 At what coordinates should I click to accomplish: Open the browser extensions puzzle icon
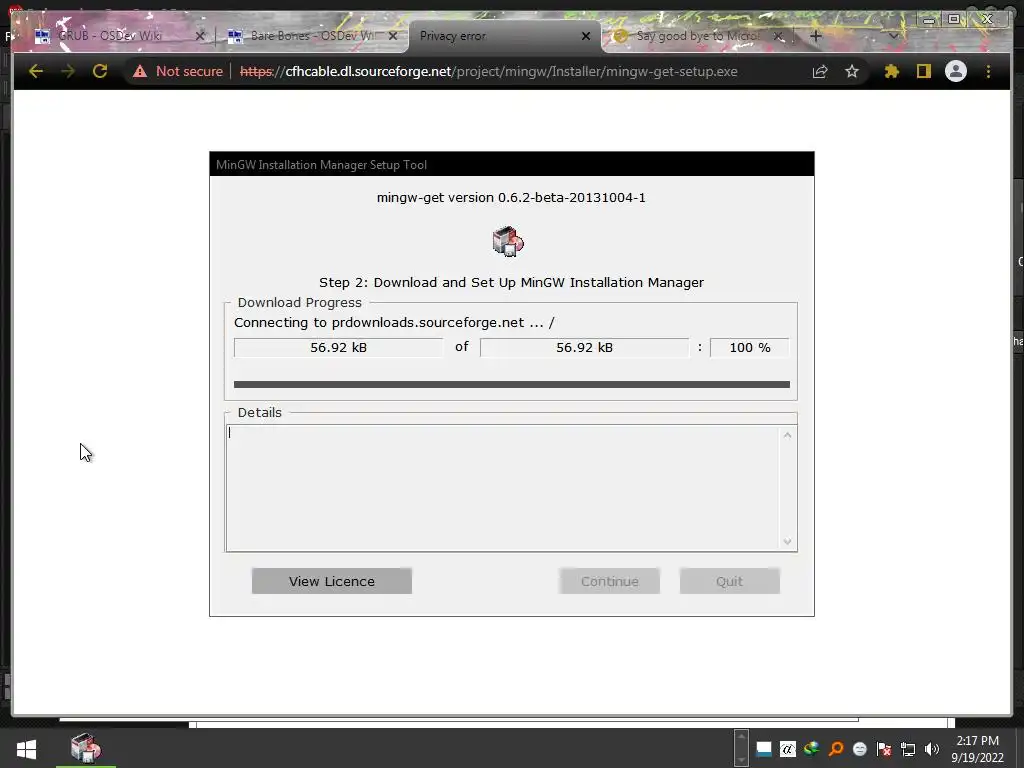[891, 71]
